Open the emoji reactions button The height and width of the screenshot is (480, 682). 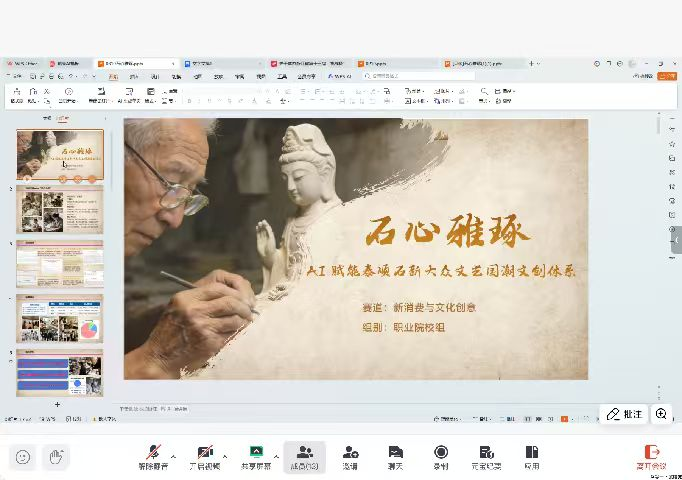[x=23, y=457]
